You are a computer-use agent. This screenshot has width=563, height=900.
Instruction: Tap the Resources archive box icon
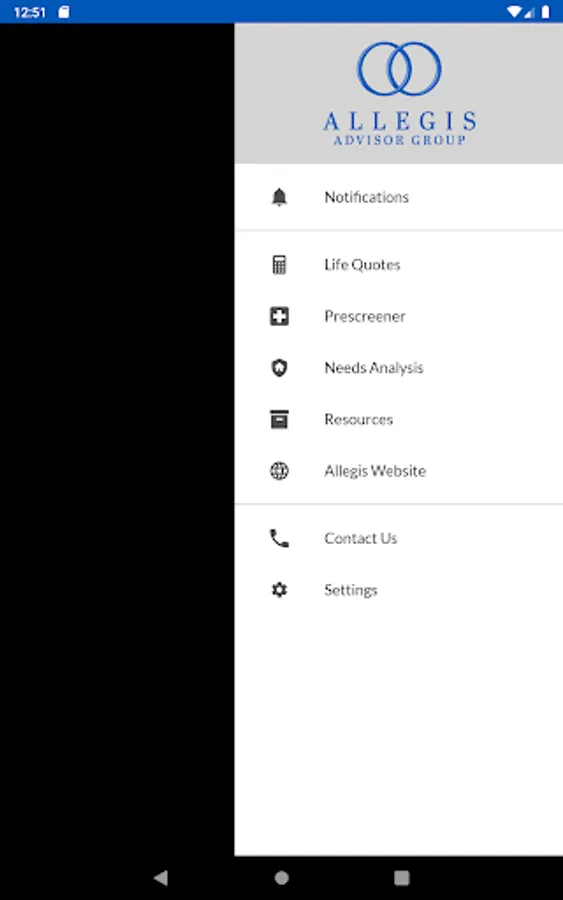click(279, 419)
